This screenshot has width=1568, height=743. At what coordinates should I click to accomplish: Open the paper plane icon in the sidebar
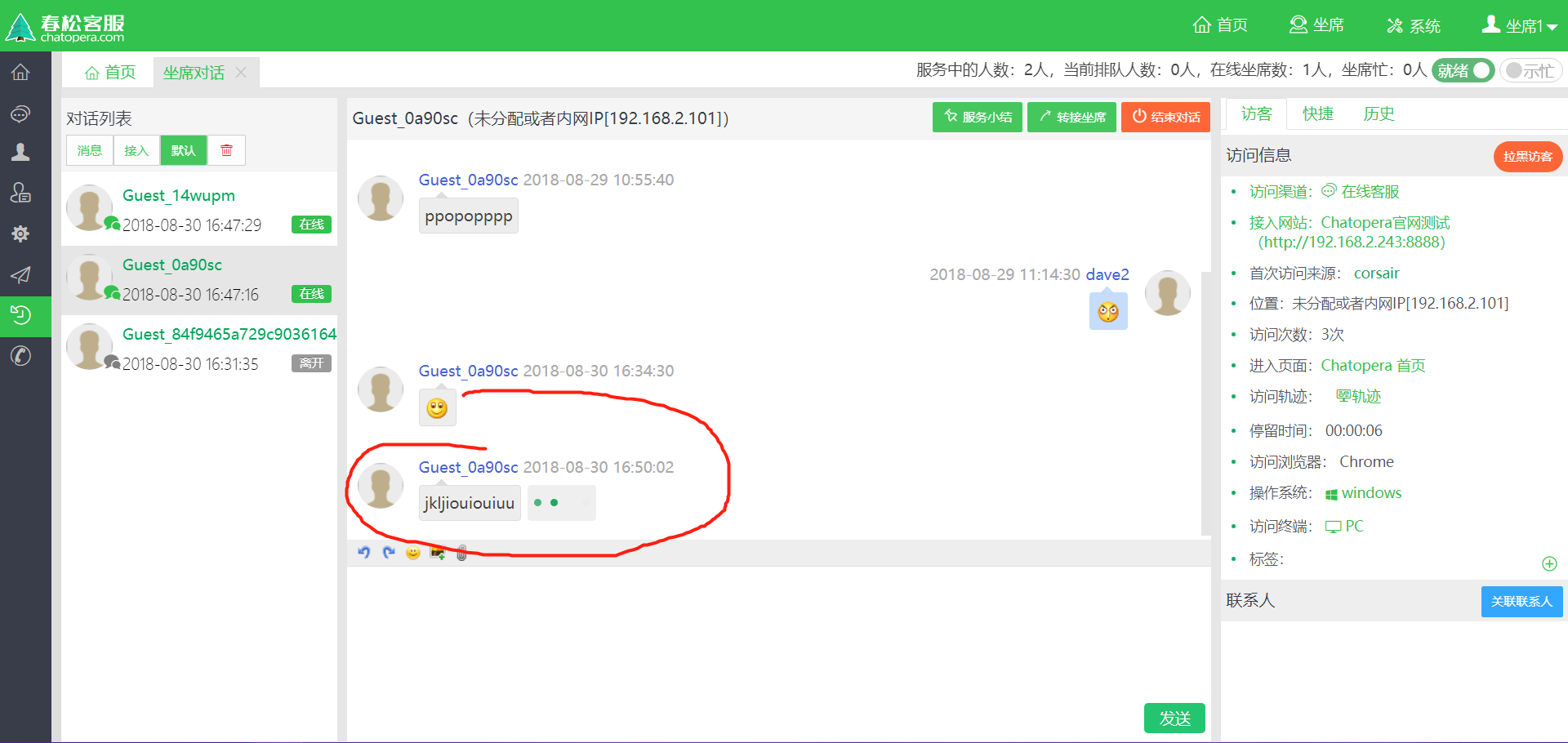coord(20,275)
